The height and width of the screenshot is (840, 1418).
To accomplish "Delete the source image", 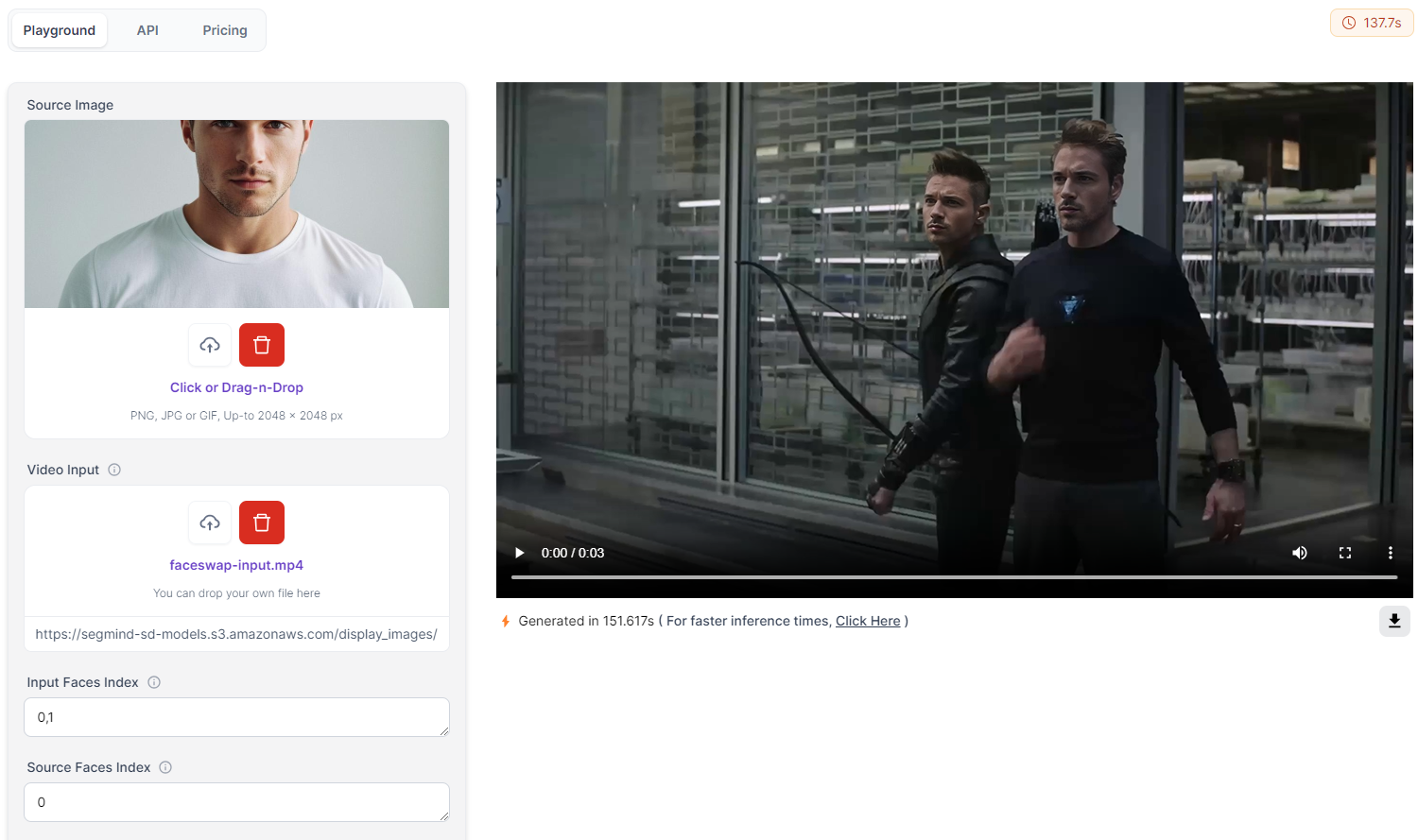I will coord(262,345).
